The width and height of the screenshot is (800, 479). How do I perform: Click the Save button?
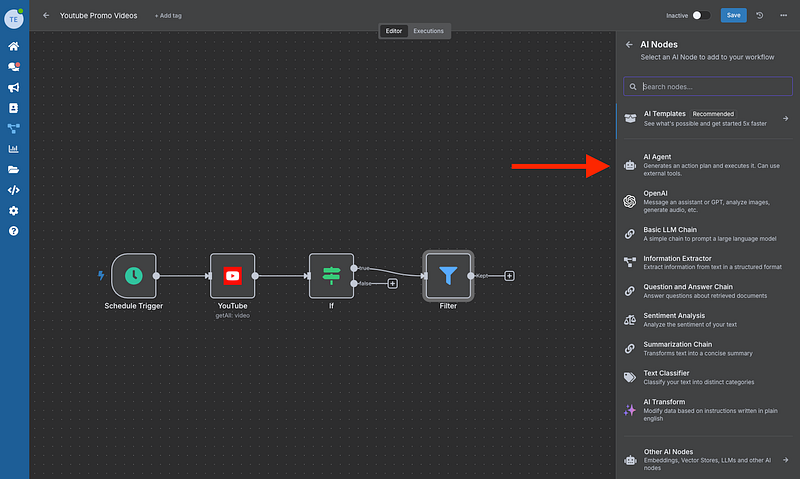coord(733,16)
